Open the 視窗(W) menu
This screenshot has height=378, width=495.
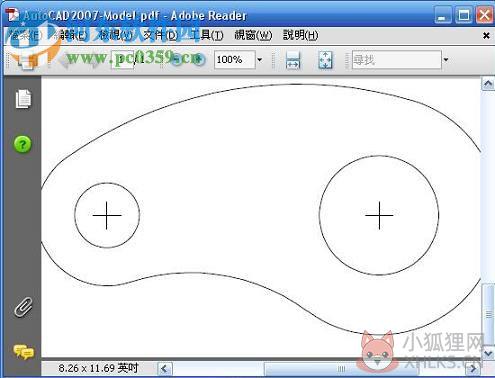point(253,35)
